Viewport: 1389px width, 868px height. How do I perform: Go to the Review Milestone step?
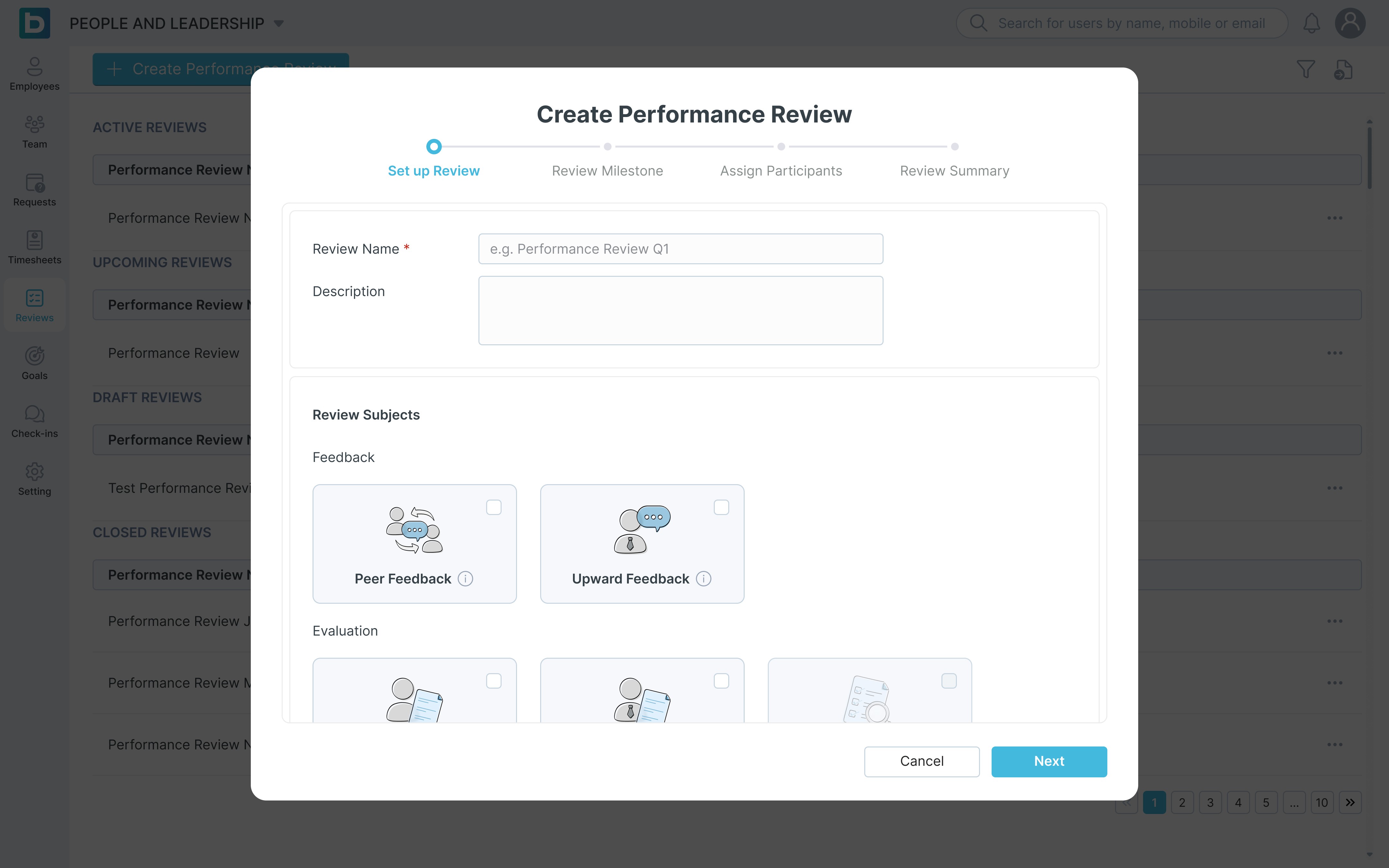coord(607,161)
